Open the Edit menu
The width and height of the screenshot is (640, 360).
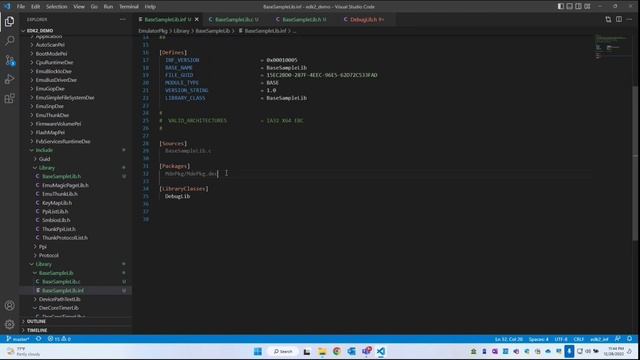click(36, 7)
